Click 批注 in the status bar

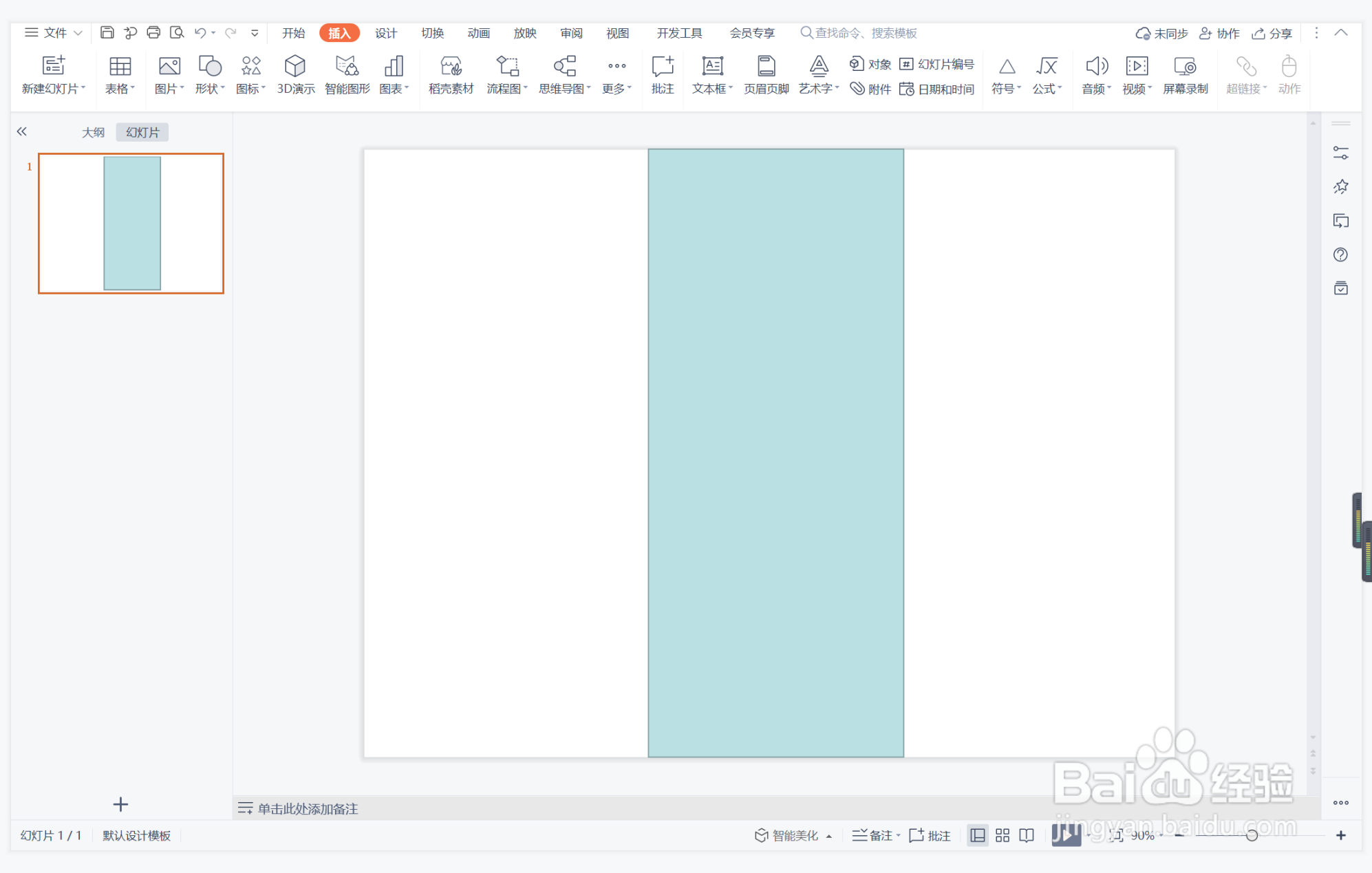click(x=930, y=835)
